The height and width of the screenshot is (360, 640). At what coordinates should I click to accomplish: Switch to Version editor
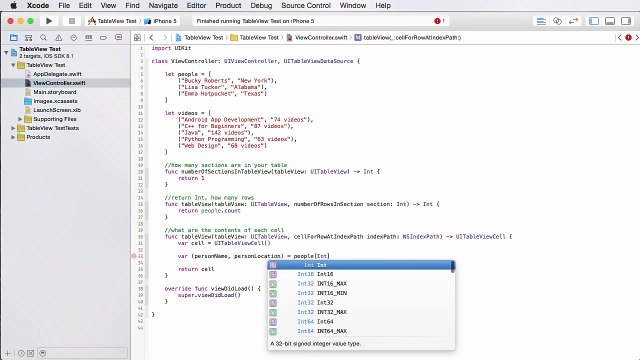573,21
